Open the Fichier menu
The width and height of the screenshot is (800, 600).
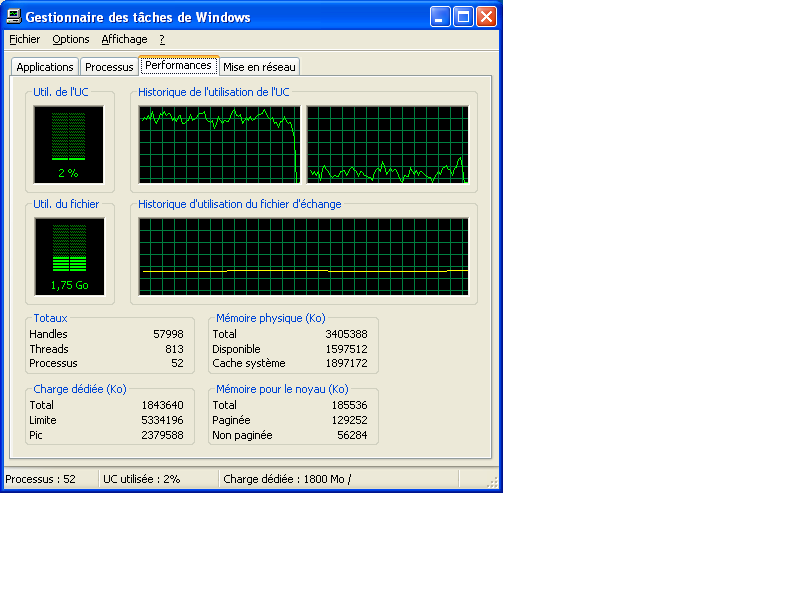pyautogui.click(x=25, y=39)
